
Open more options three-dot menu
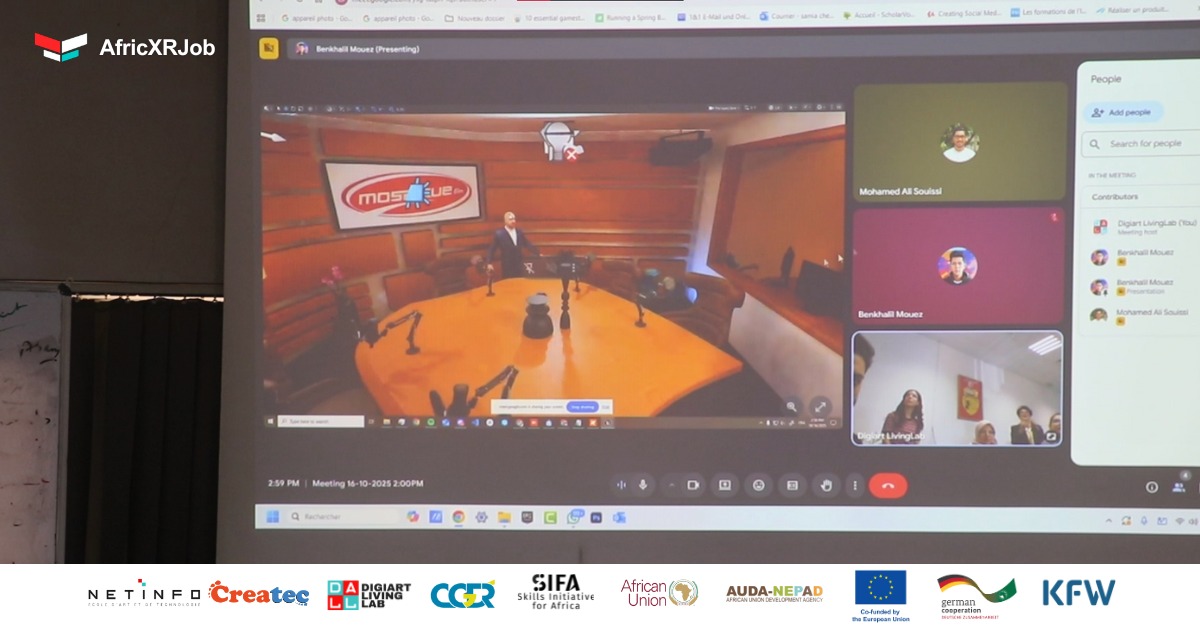pos(854,486)
